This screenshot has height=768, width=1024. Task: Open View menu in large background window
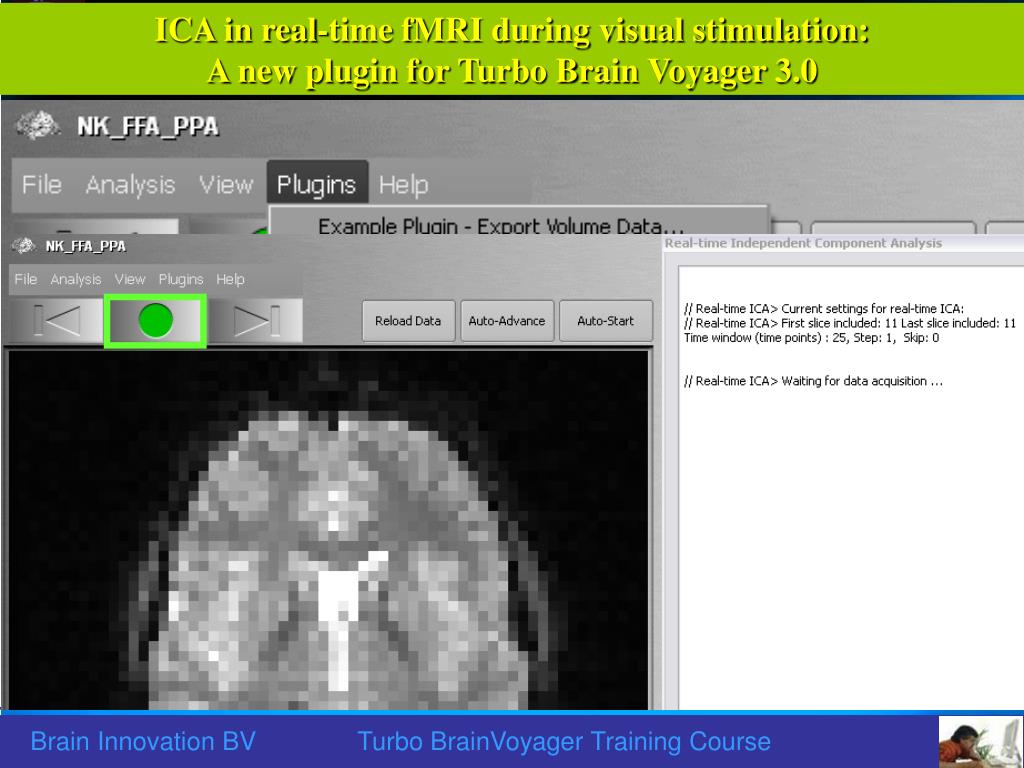[226, 185]
